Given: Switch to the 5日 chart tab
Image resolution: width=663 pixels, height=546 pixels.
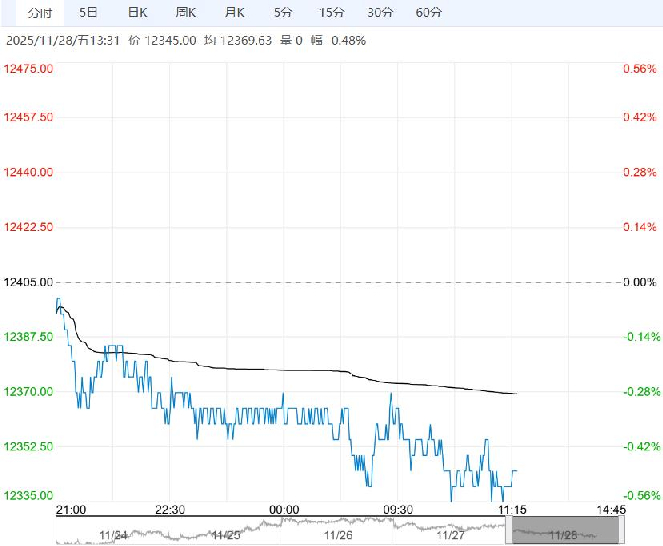Looking at the screenshot, I should [88, 13].
